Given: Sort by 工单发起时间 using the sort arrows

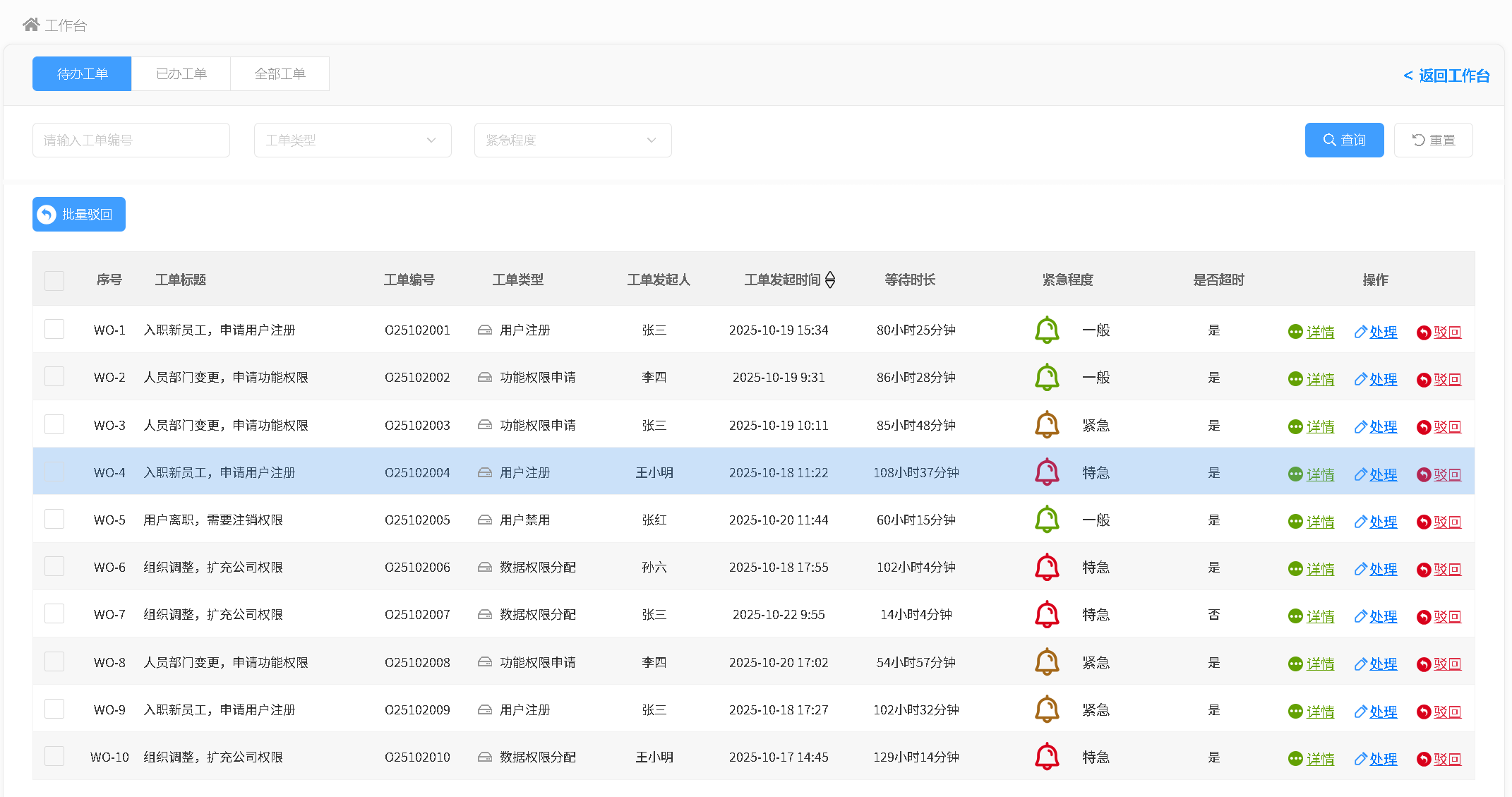Looking at the screenshot, I should pyautogui.click(x=830, y=280).
